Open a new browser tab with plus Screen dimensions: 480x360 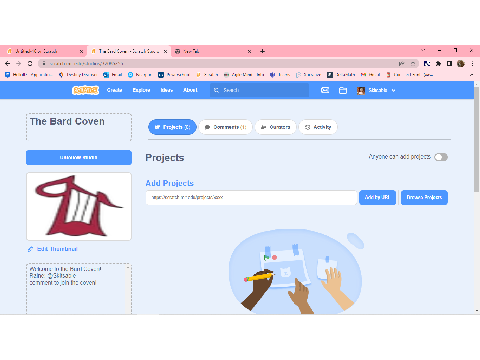tap(262, 51)
